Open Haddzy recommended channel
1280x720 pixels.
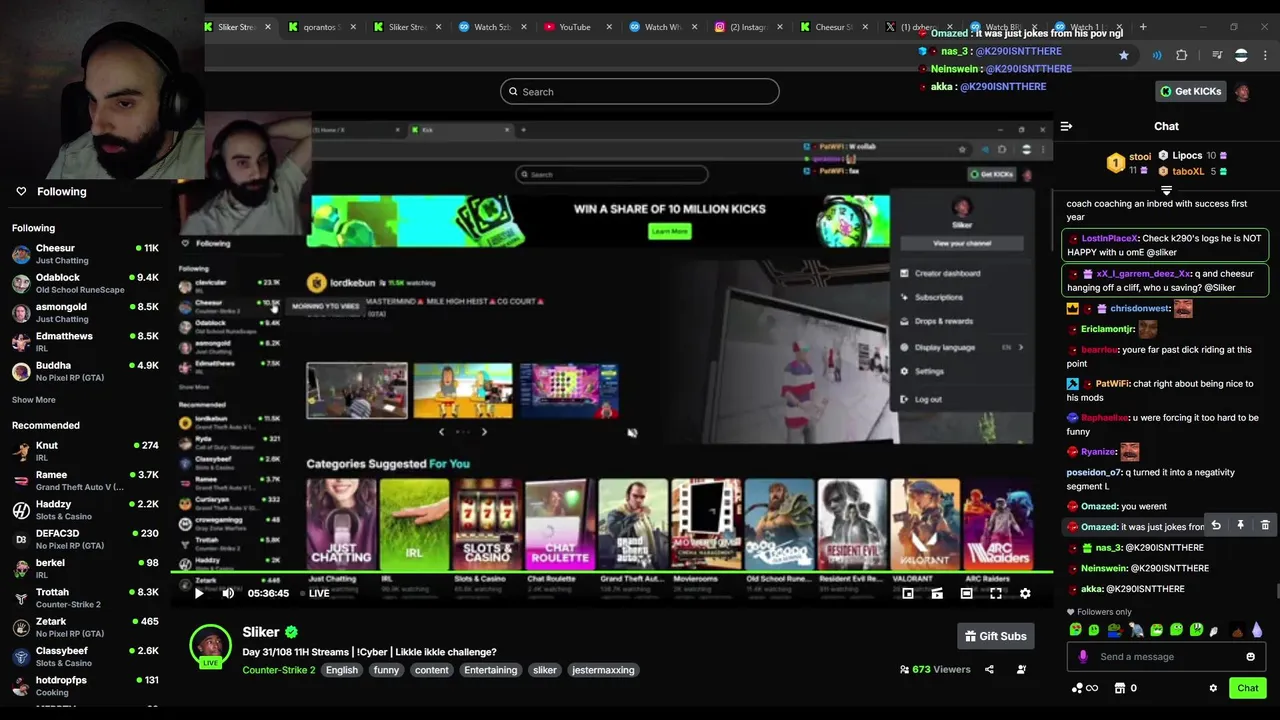85,510
